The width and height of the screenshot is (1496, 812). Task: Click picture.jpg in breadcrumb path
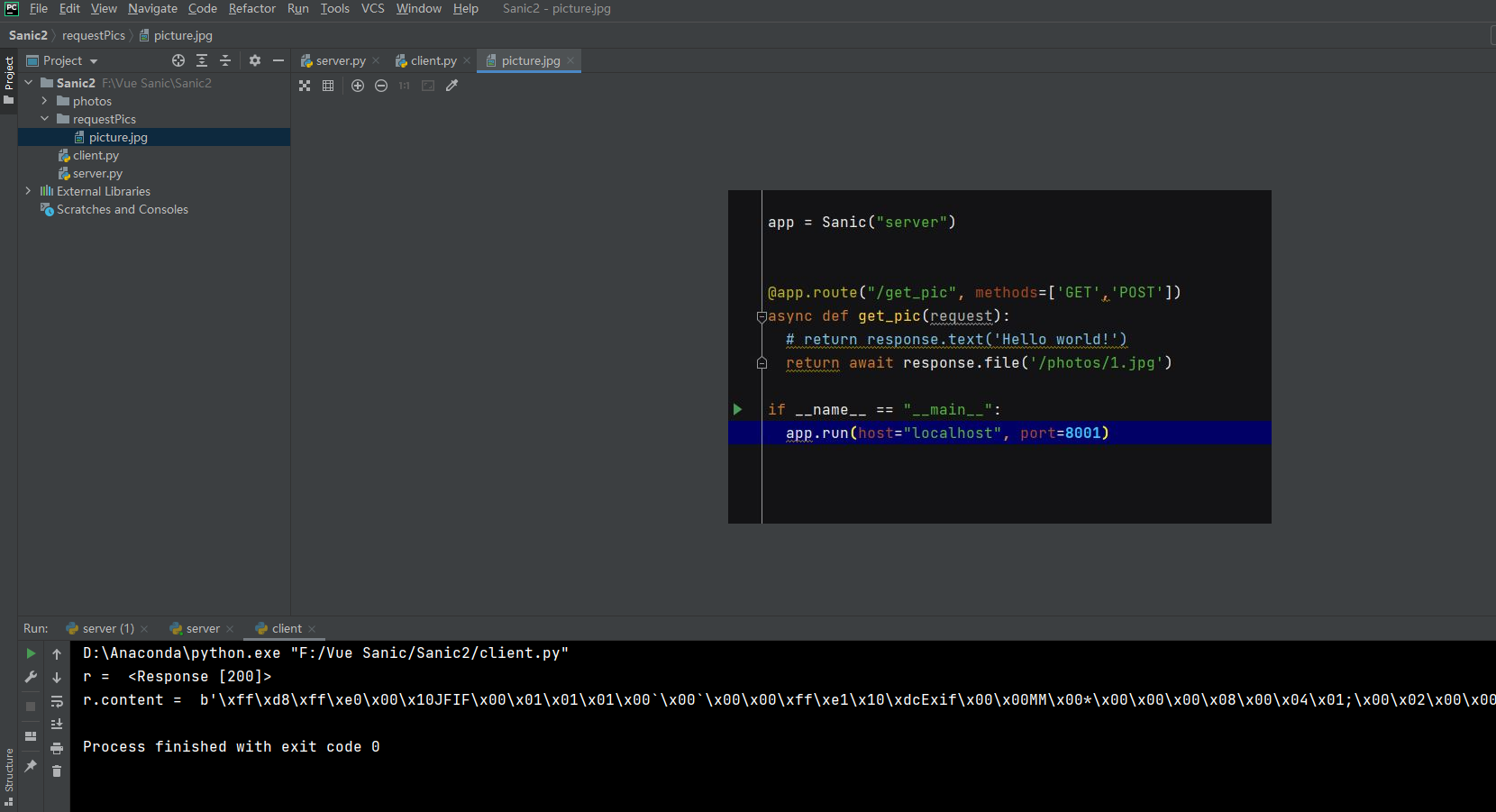(176, 35)
